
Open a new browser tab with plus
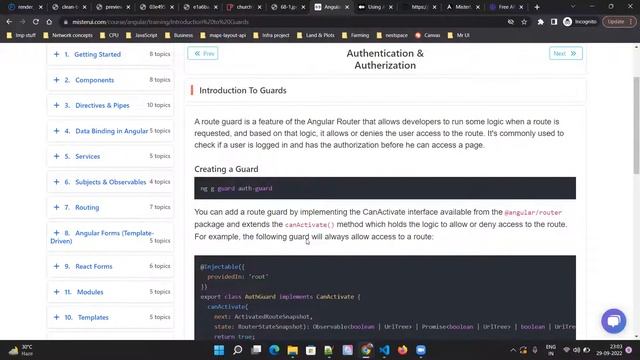(537, 7)
